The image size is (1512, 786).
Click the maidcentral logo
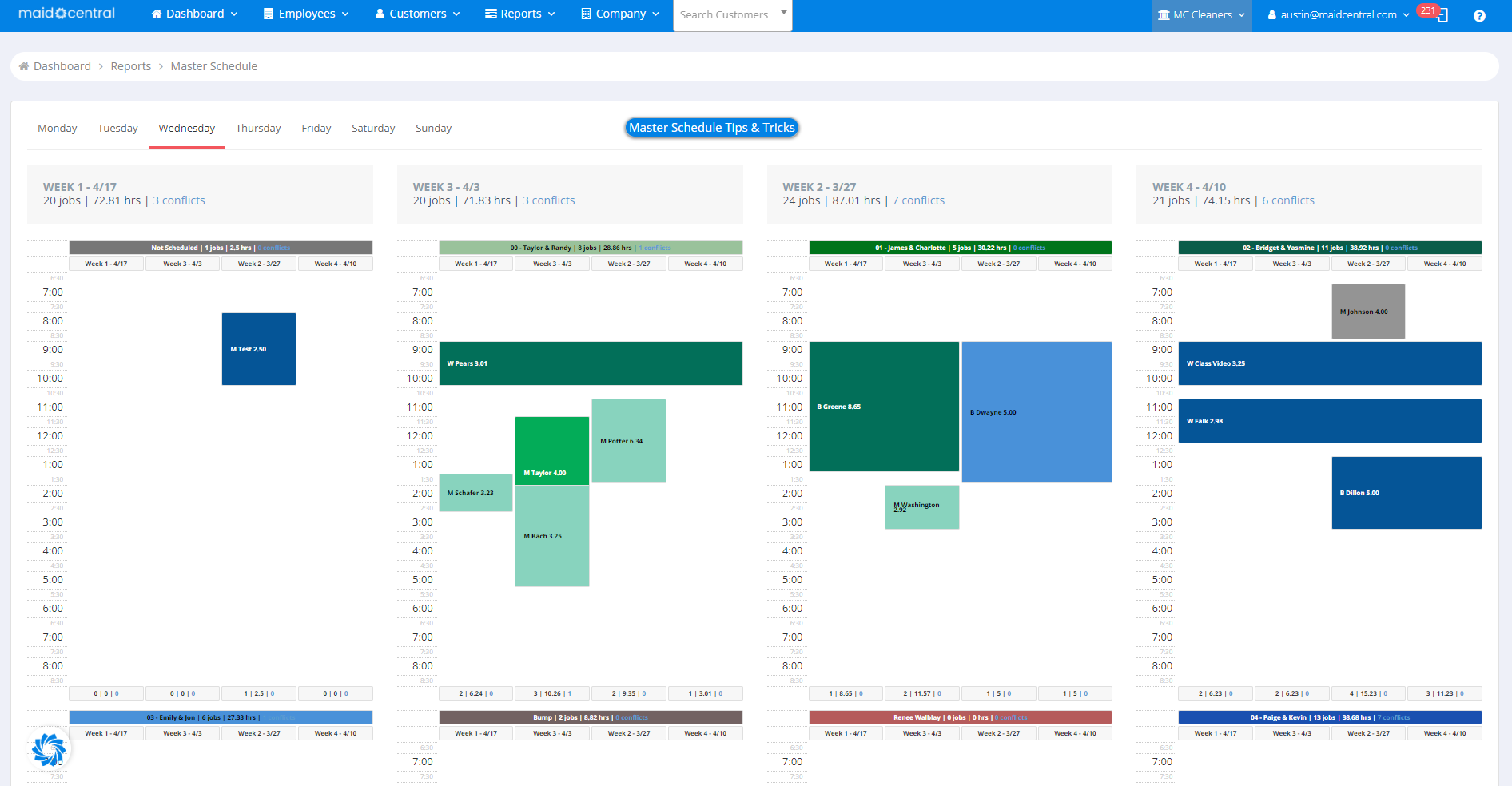click(x=66, y=13)
